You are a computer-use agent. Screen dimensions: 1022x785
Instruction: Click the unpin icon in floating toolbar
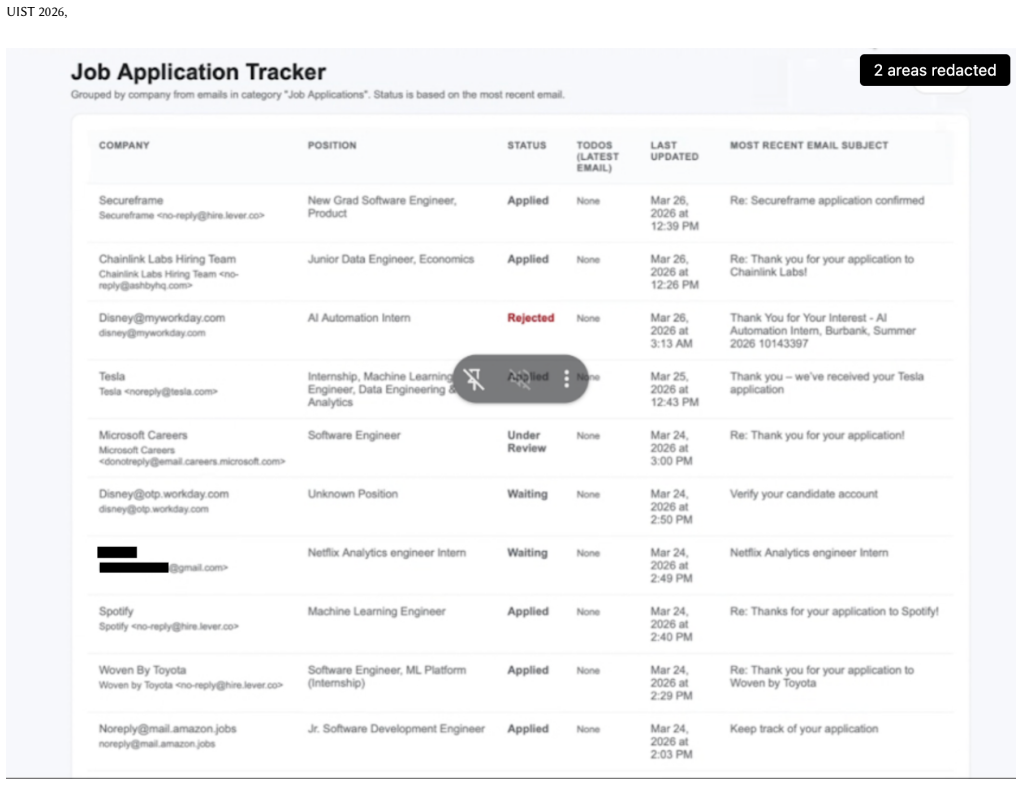pos(474,379)
